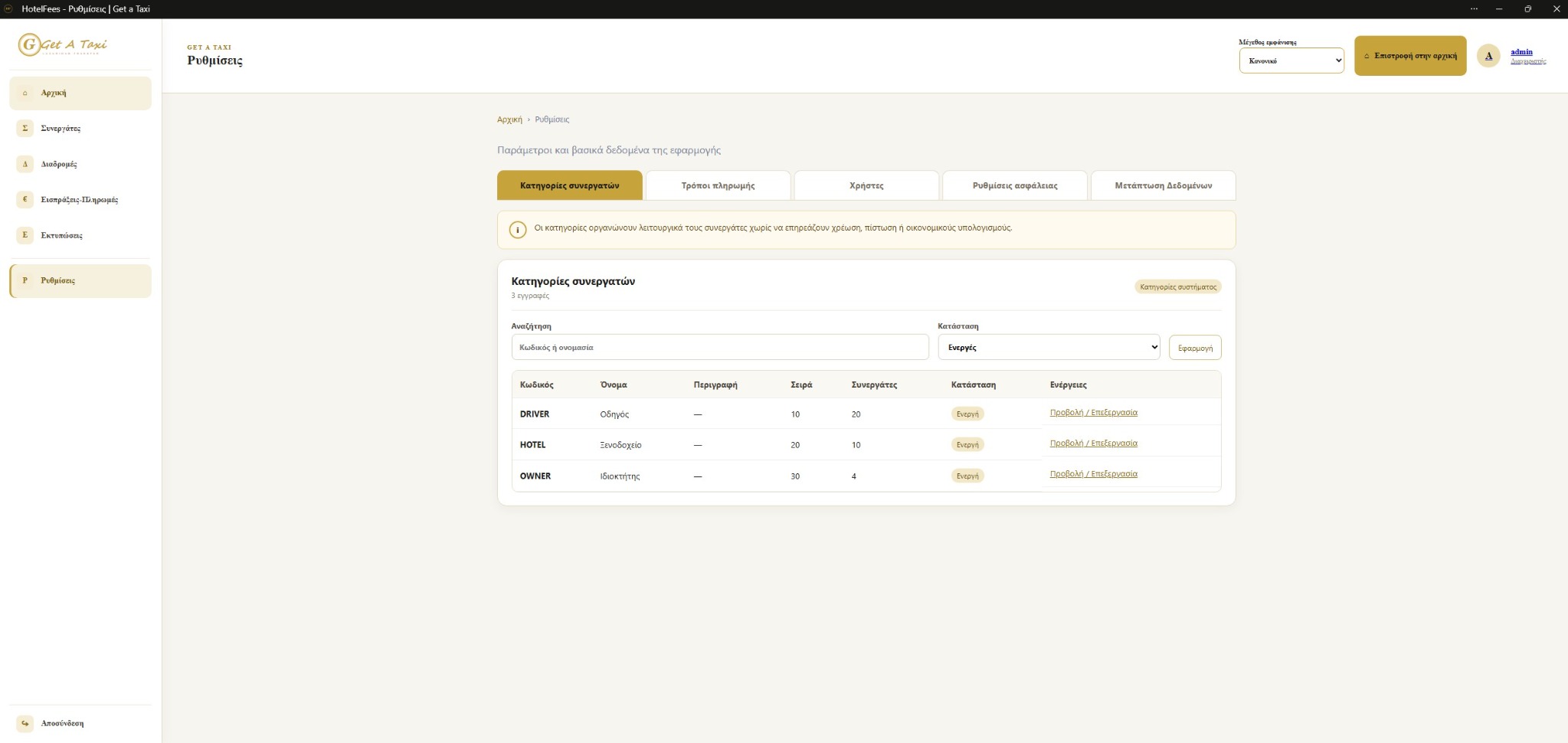Select the Μετάπτωση Δεδομένων tab
This screenshot has height=743, width=1568.
(x=1163, y=185)
